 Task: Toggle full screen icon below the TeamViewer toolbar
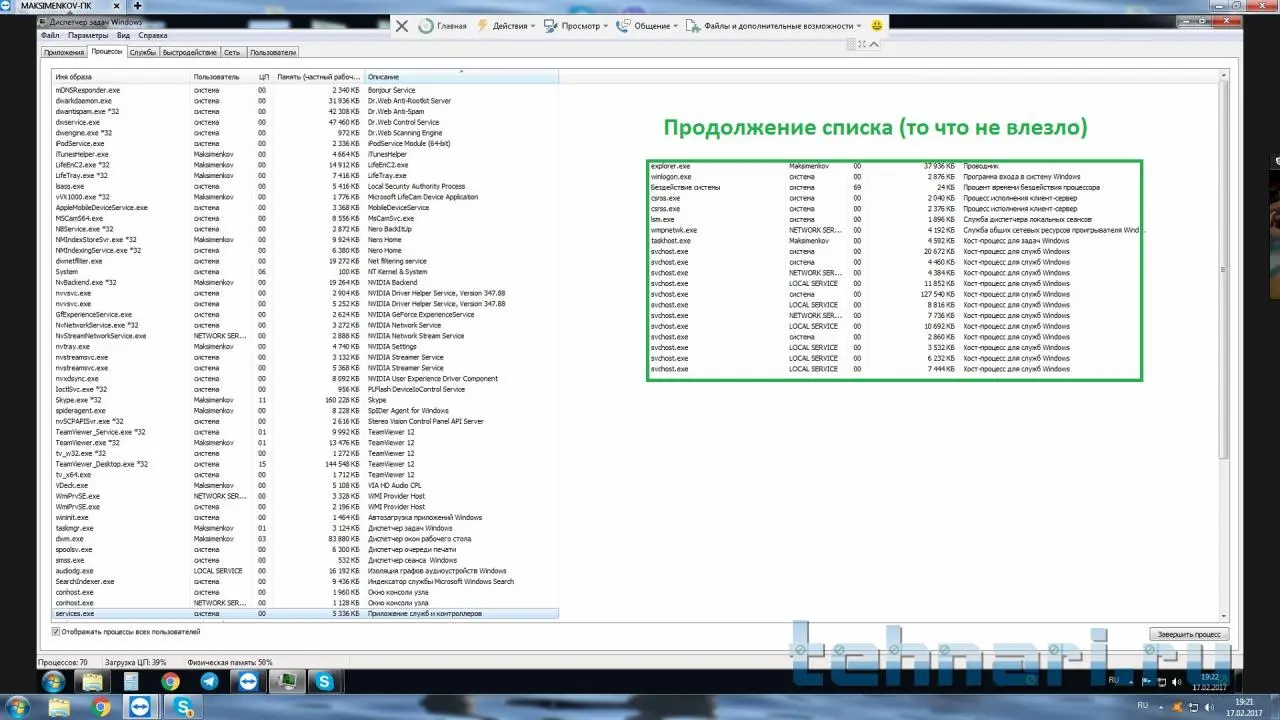[863, 44]
